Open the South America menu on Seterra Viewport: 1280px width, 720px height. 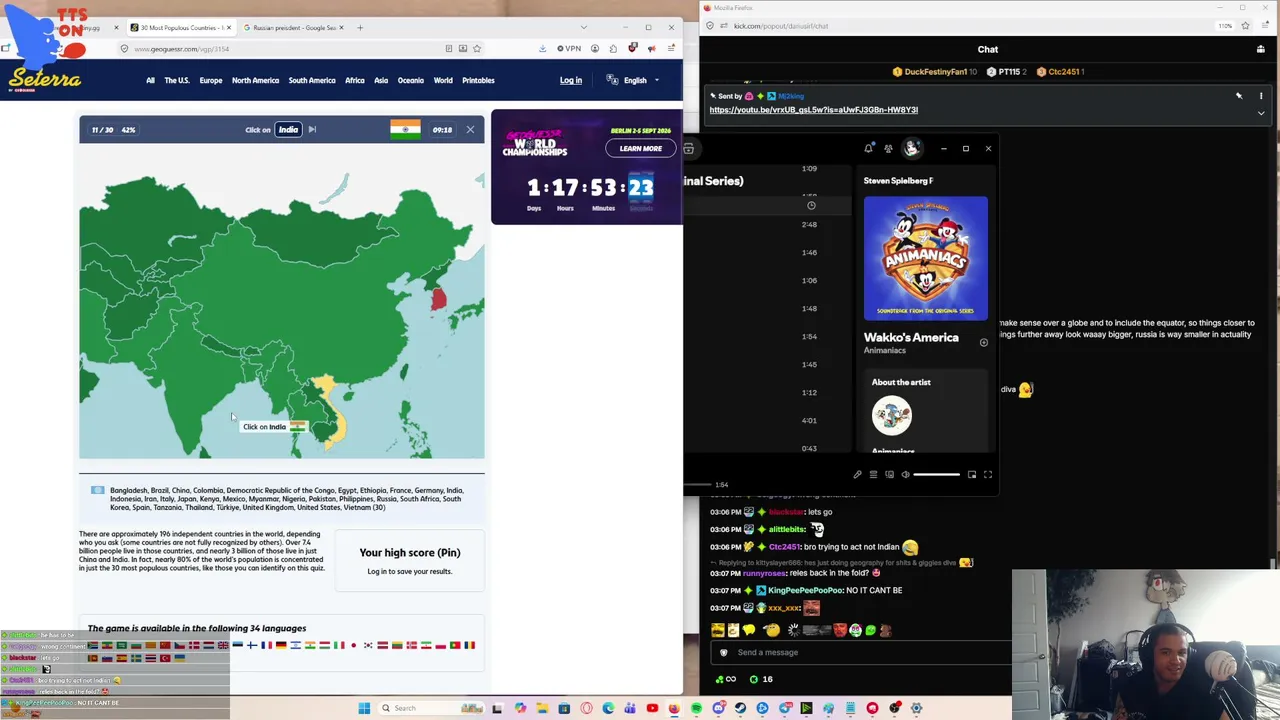(312, 80)
